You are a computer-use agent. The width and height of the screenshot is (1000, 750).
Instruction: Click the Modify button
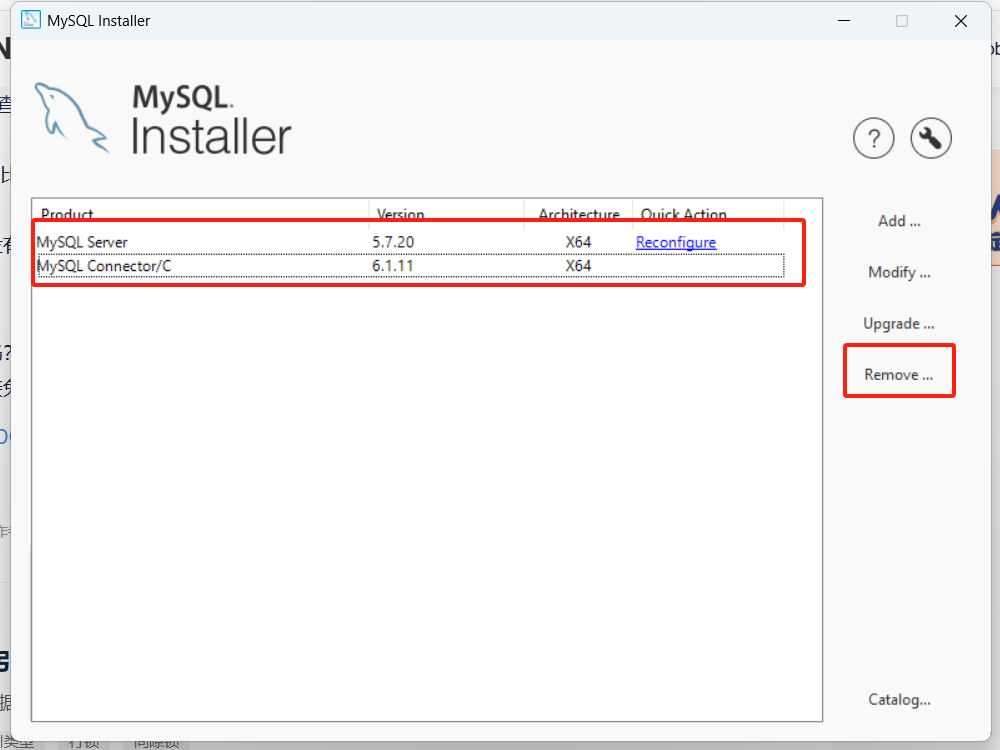[897, 272]
